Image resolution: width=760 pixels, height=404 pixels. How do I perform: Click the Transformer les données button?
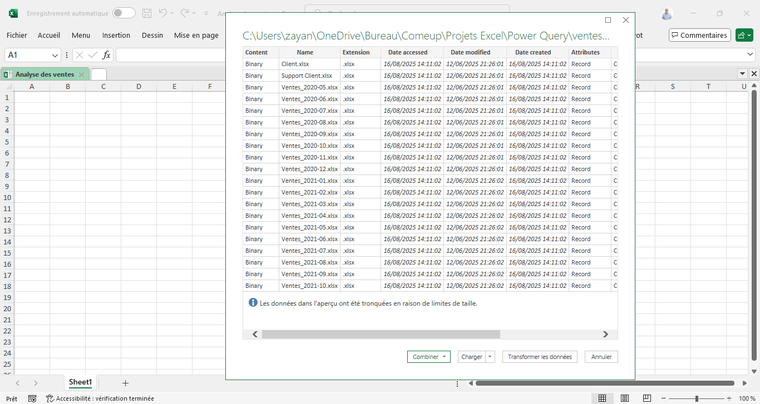tap(539, 356)
